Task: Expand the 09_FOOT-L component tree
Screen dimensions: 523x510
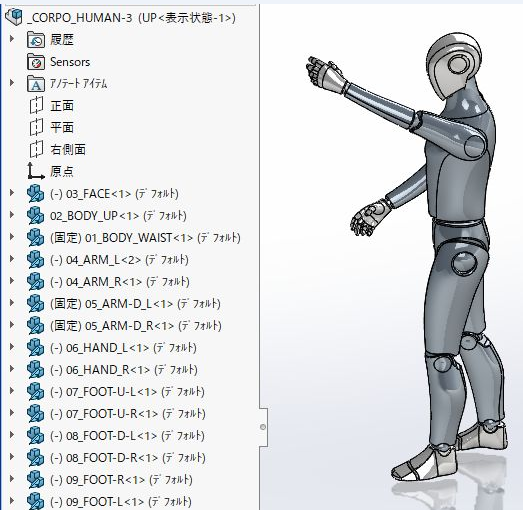Action: click(12, 501)
